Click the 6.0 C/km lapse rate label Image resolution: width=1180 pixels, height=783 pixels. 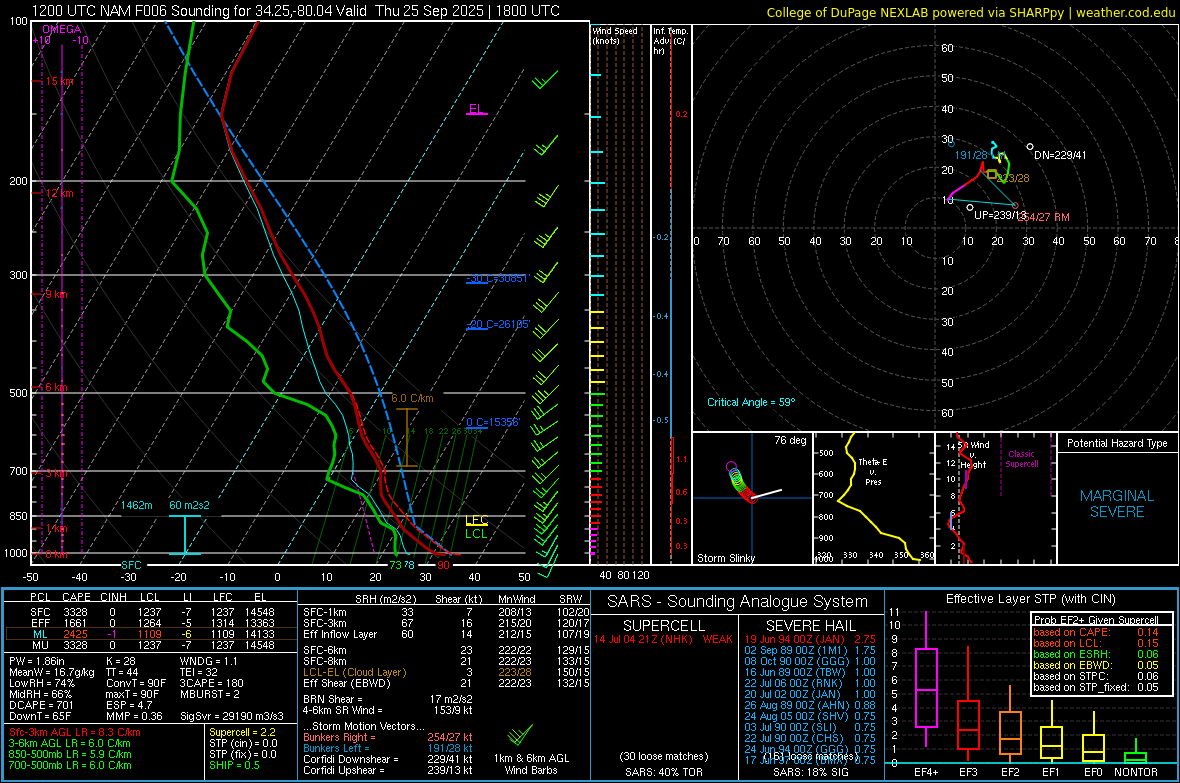tap(412, 398)
